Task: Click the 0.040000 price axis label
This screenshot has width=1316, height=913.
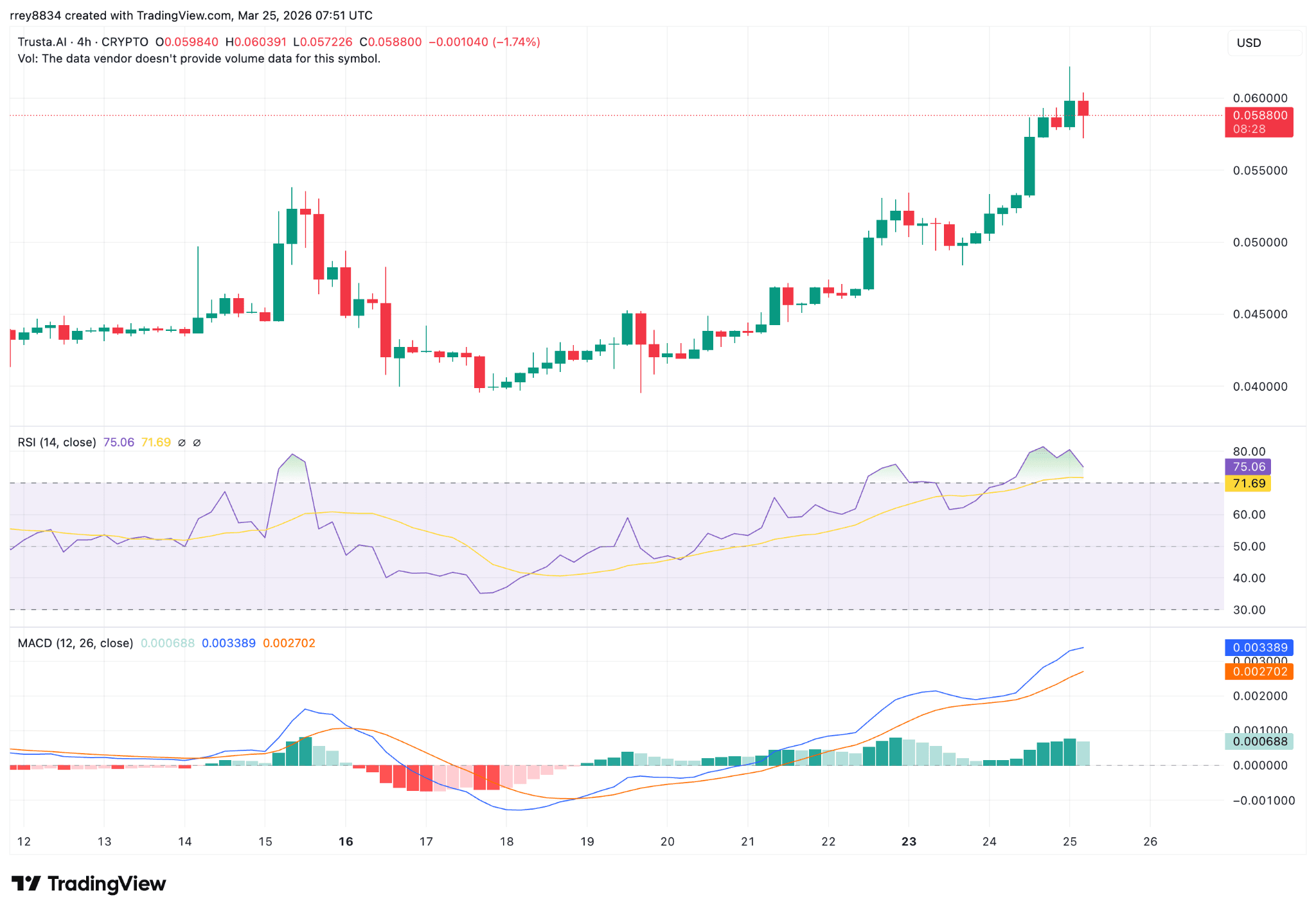Action: [1260, 386]
